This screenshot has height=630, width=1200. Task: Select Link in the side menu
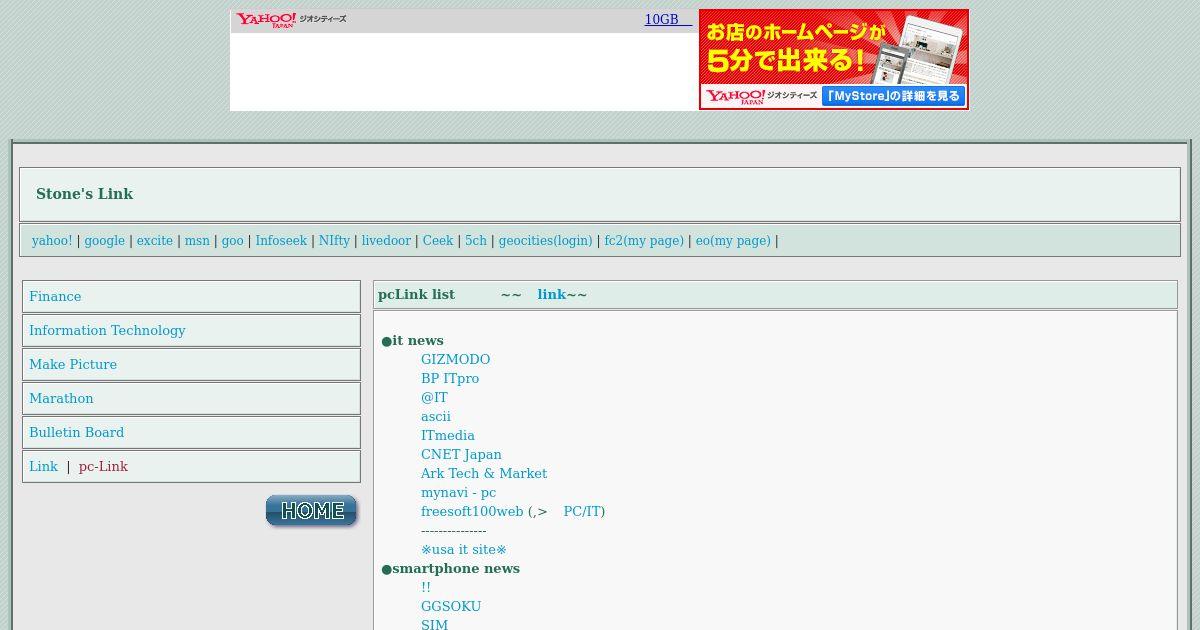pyautogui.click(x=43, y=467)
